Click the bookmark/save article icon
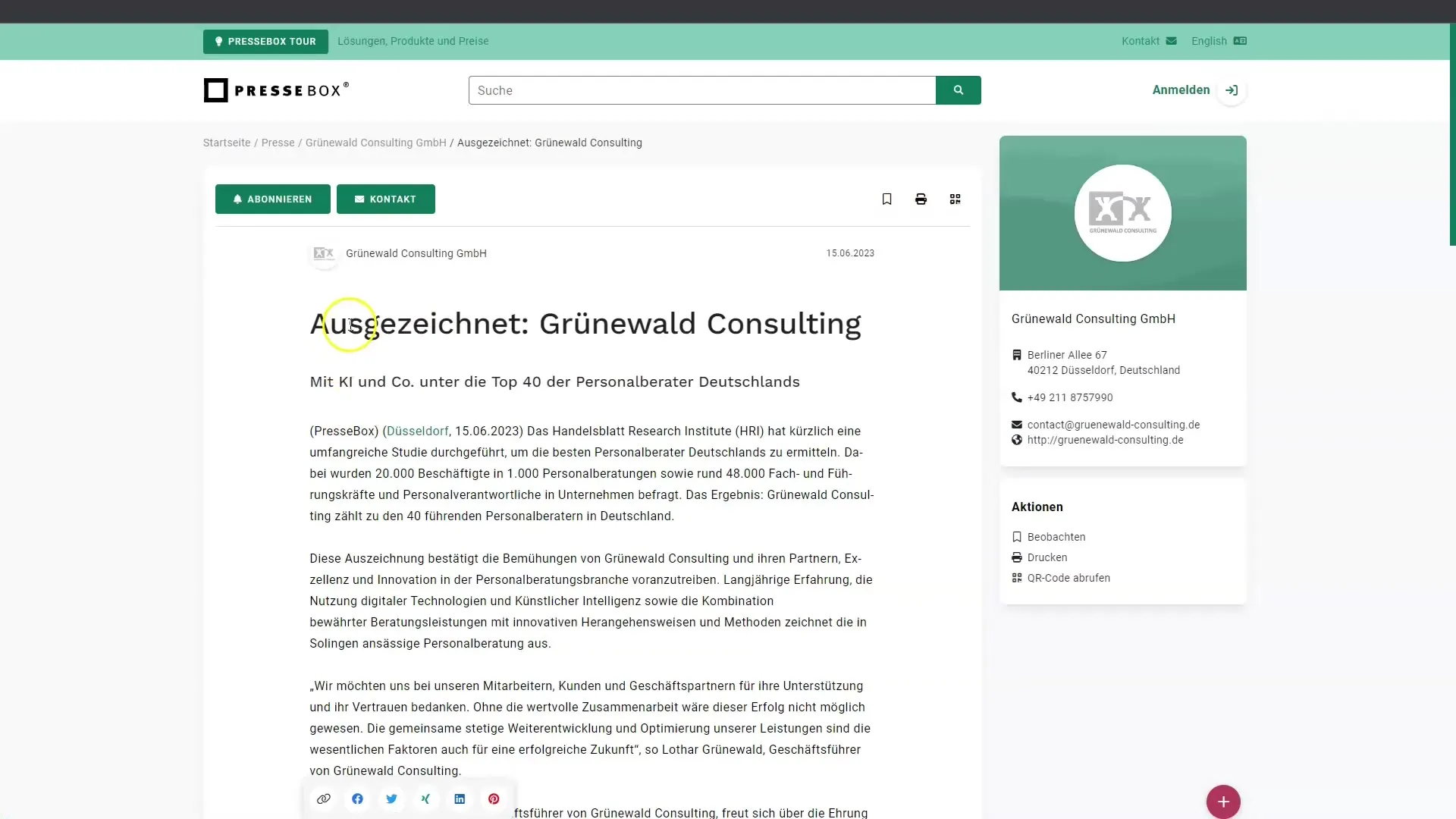Screen dimensions: 1456x819 [887, 199]
